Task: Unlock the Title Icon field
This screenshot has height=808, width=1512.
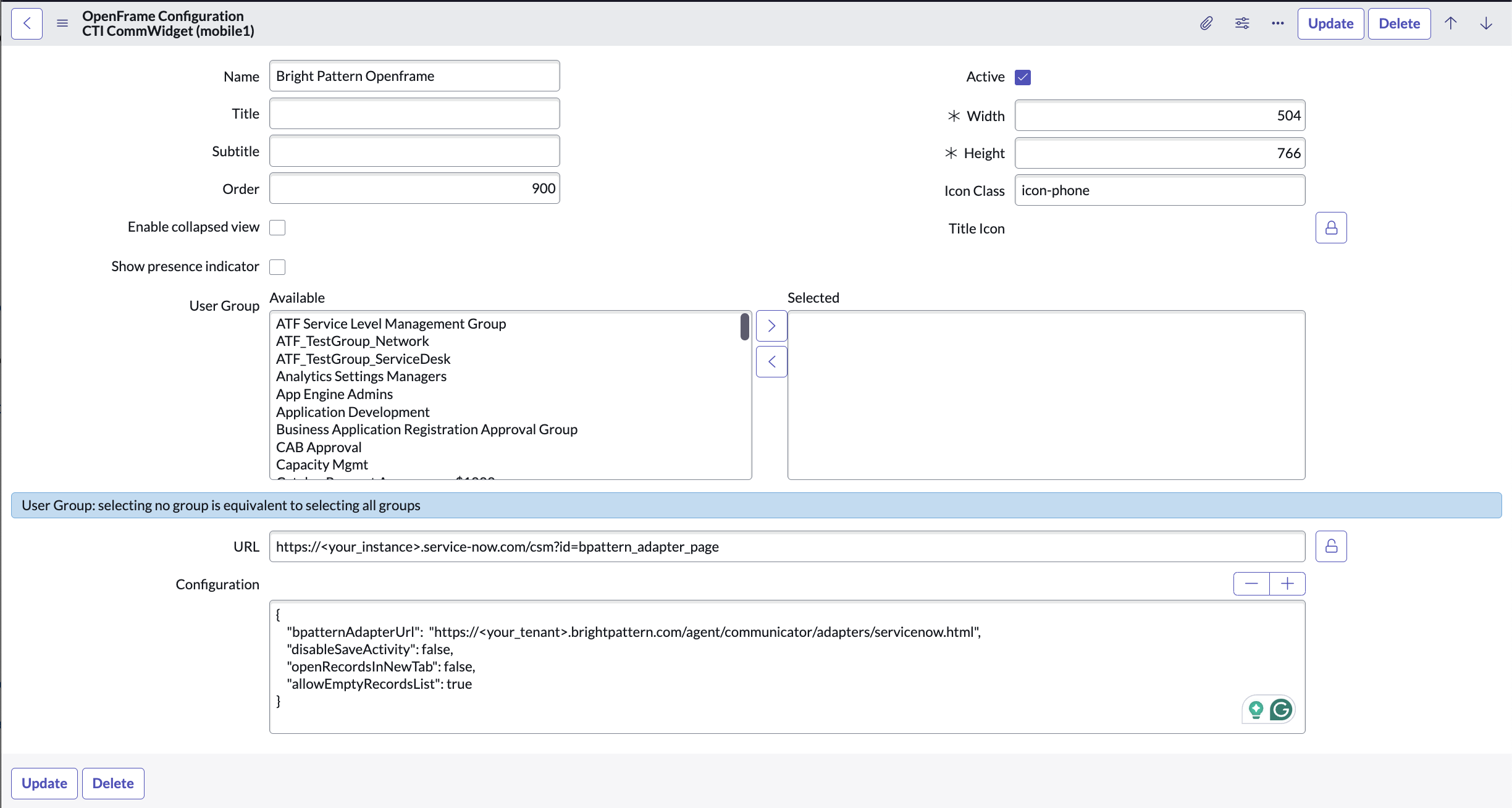Action: tap(1331, 228)
